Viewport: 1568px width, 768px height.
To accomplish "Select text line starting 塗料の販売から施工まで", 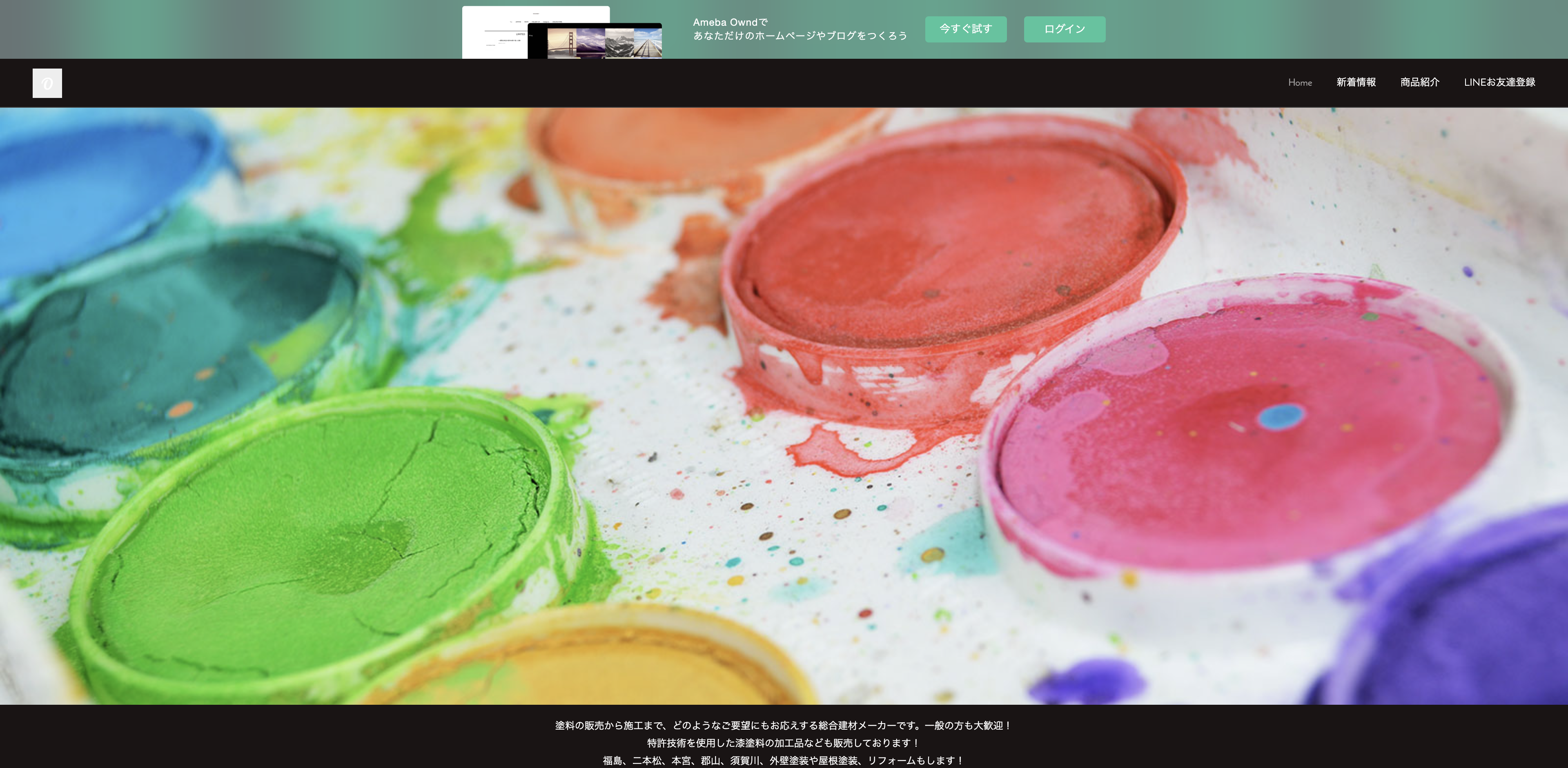I will point(784,726).
